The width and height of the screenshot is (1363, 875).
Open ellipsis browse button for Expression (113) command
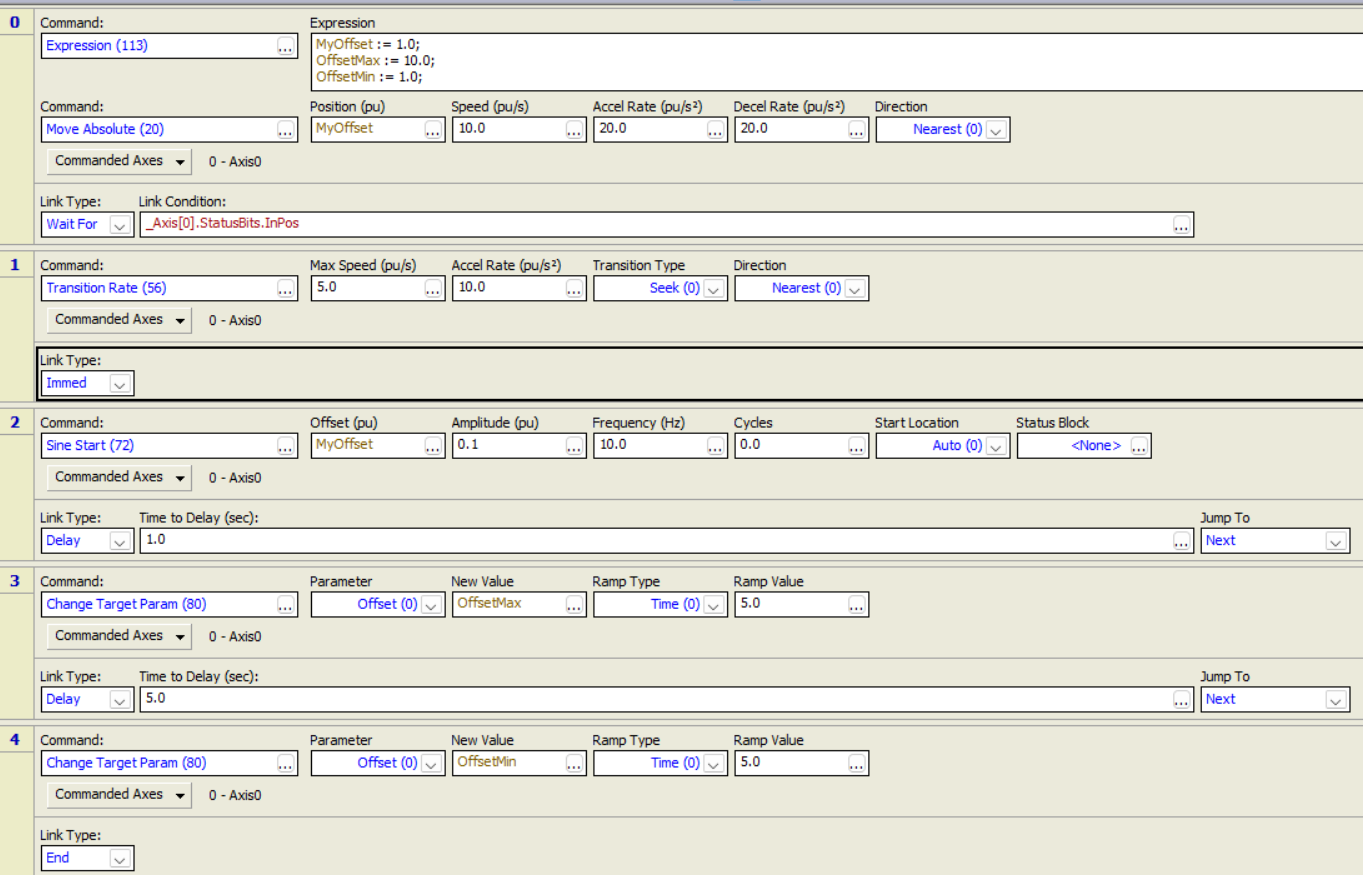coord(286,46)
